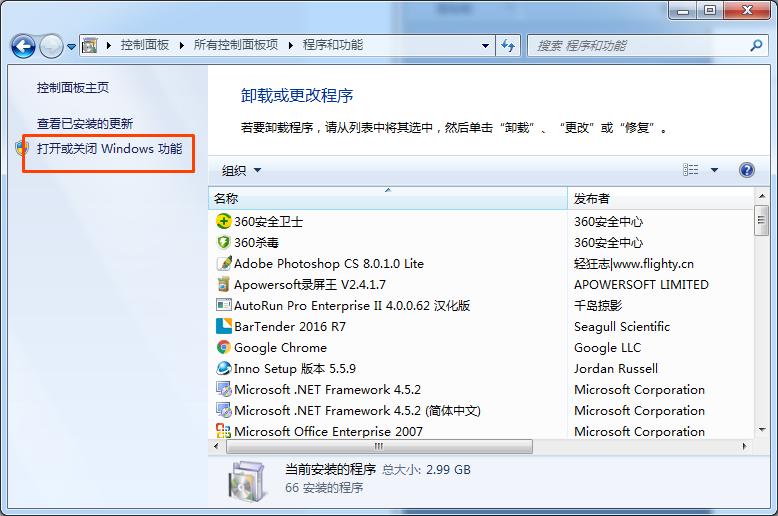Sort by the 名称 column header
The height and width of the screenshot is (516, 778).
point(388,198)
